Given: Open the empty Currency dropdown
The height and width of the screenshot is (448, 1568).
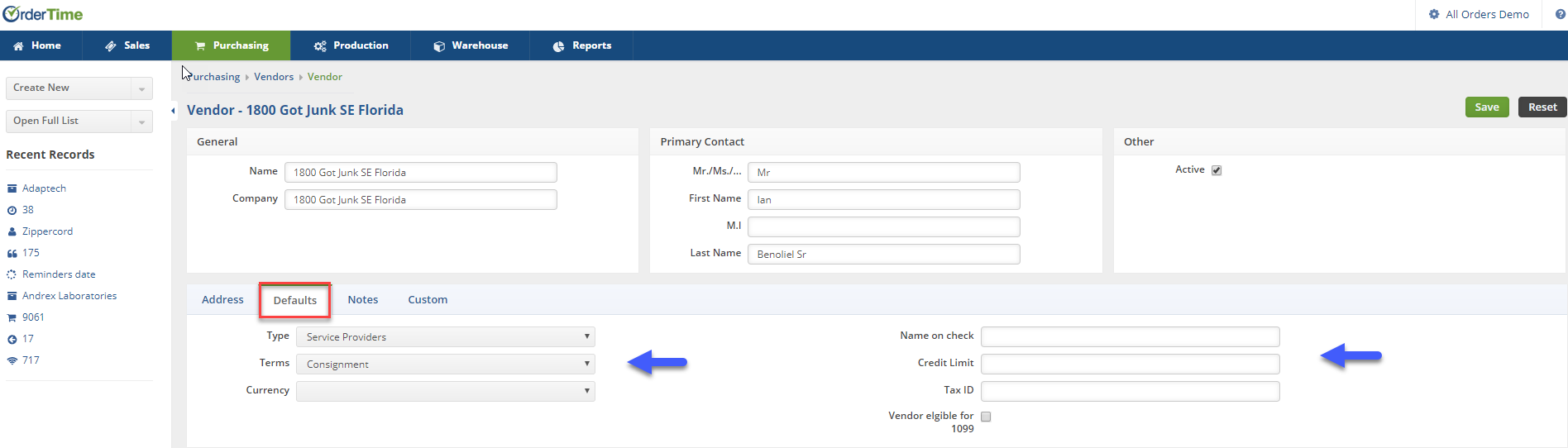Looking at the screenshot, I should pos(446,391).
